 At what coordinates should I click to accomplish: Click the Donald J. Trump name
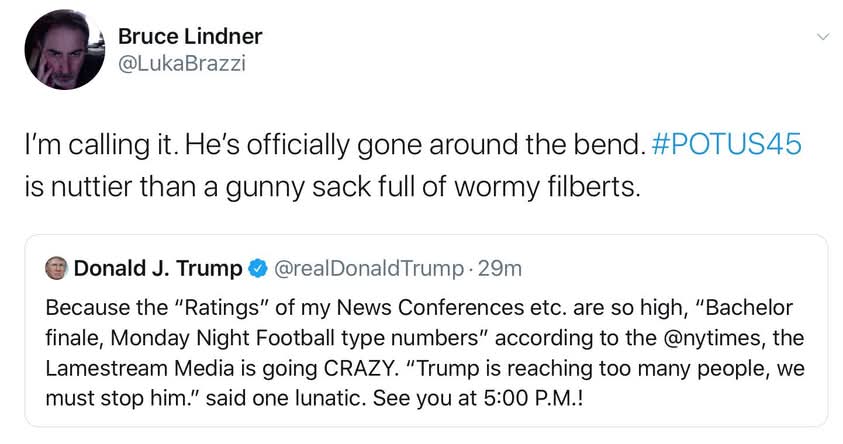tap(158, 268)
